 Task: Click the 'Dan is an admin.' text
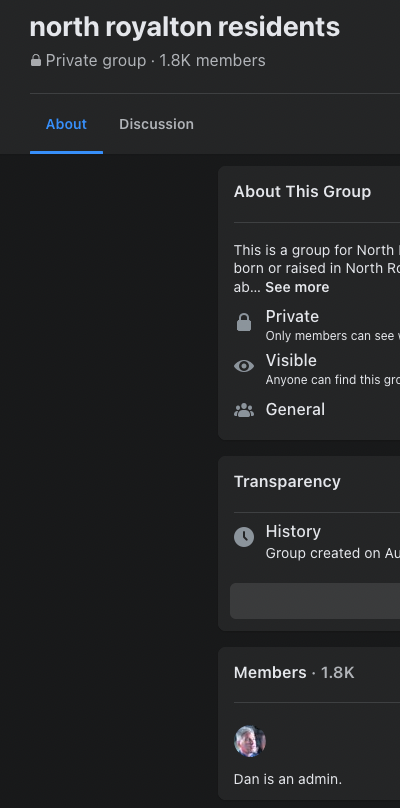click(x=288, y=779)
